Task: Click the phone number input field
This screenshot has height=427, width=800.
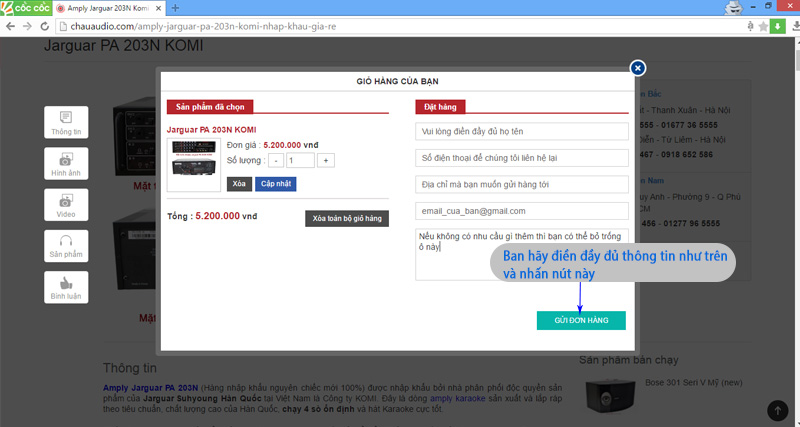Action: [522, 158]
